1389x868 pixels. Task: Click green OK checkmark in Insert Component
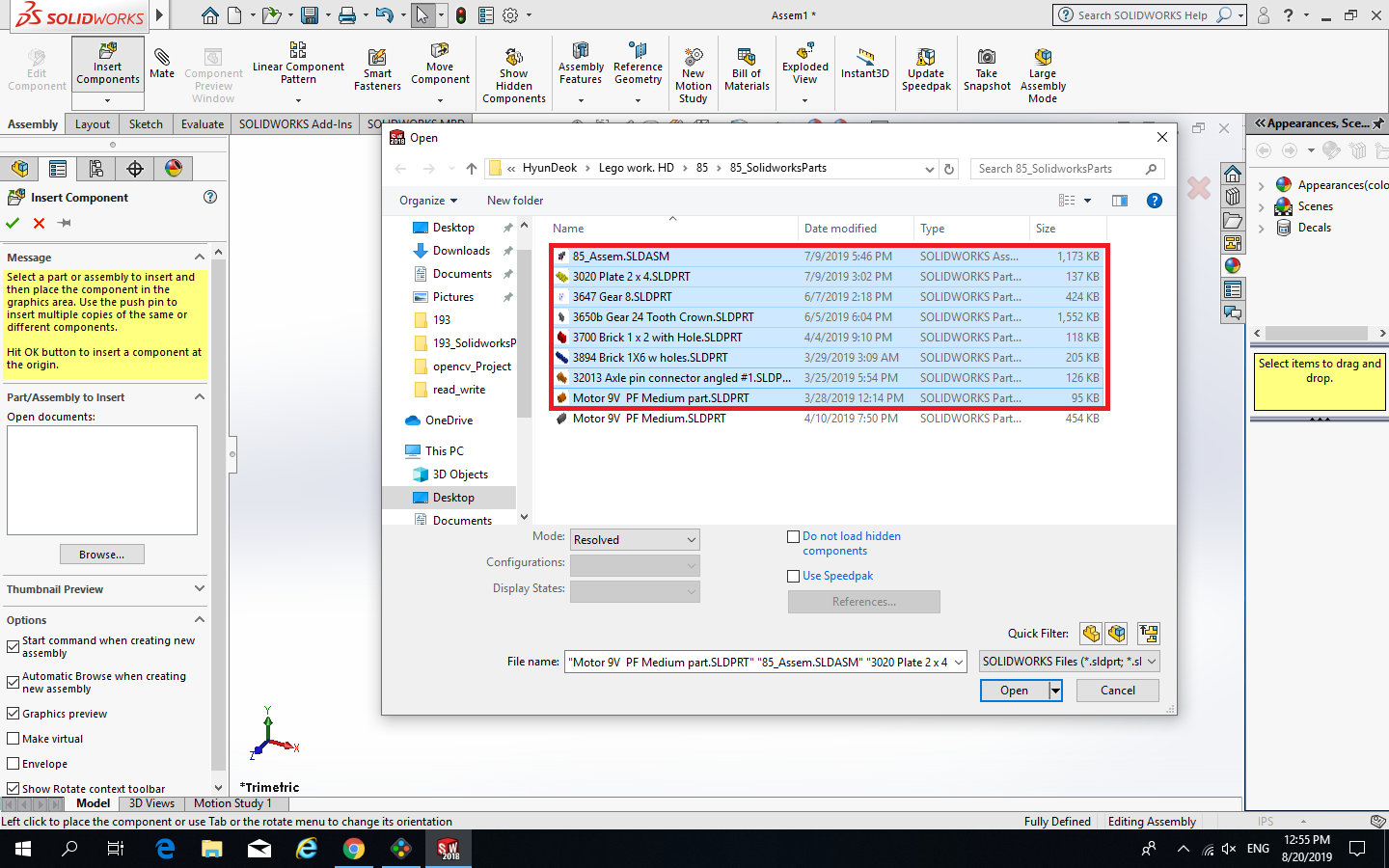pos(13,223)
